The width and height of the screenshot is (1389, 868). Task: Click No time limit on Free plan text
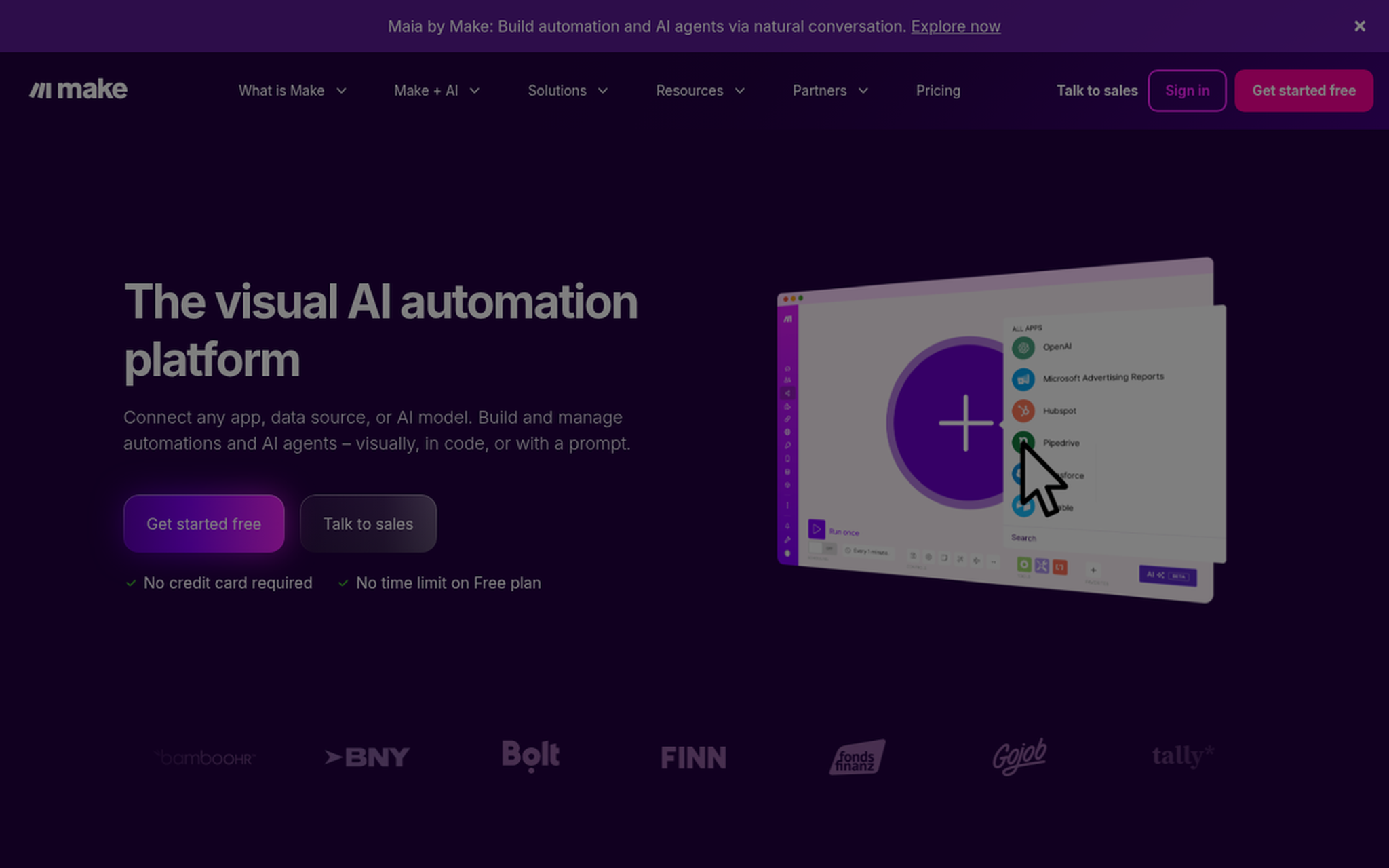pyautogui.click(x=448, y=583)
